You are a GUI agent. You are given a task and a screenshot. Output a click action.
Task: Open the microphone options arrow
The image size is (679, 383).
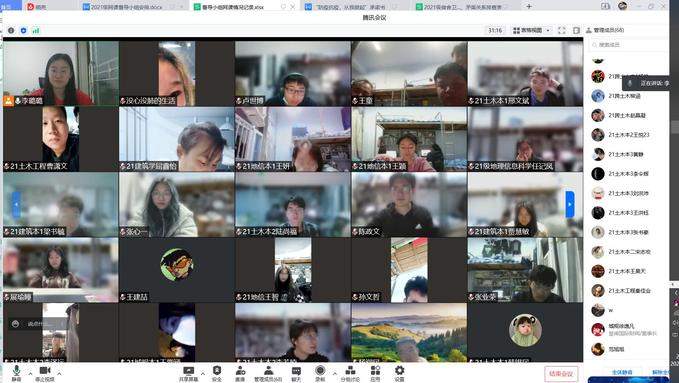[x=30, y=373]
